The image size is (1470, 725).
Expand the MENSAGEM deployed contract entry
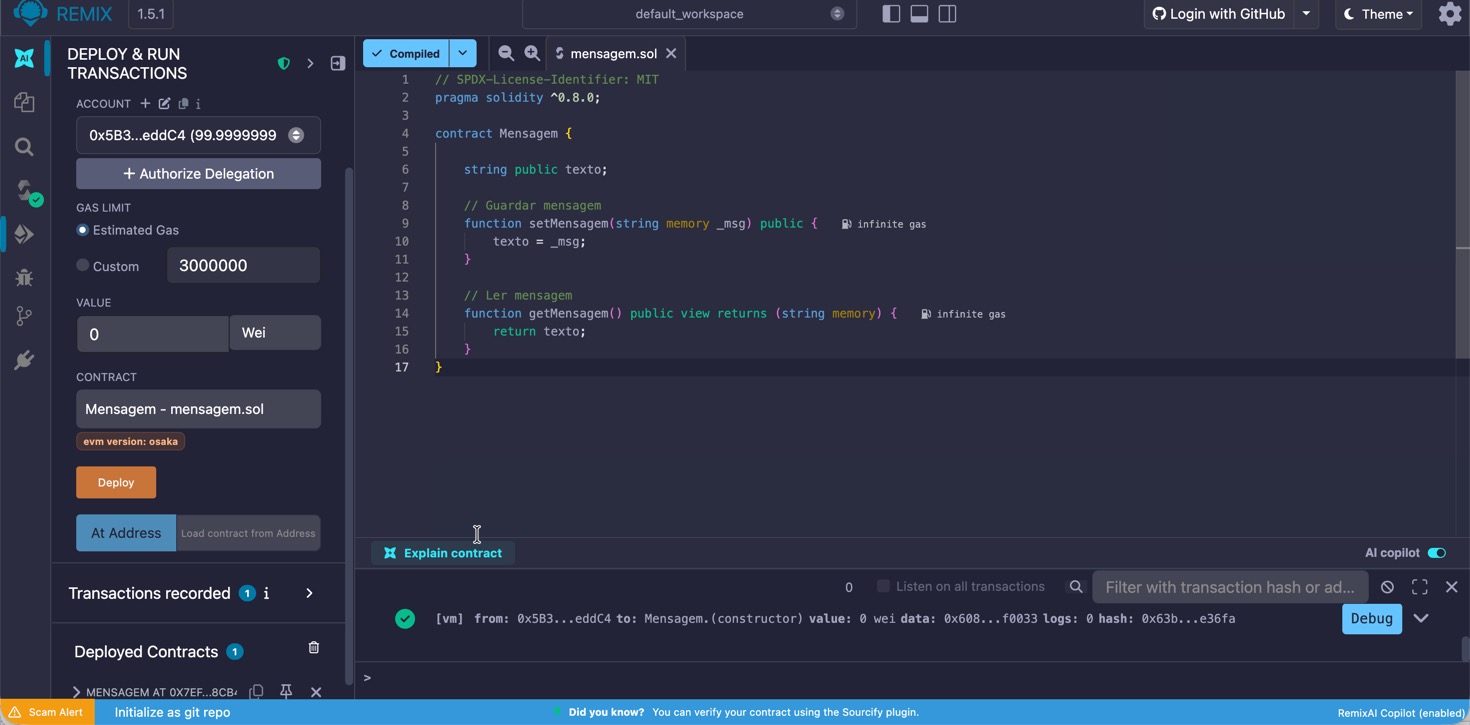pos(76,692)
